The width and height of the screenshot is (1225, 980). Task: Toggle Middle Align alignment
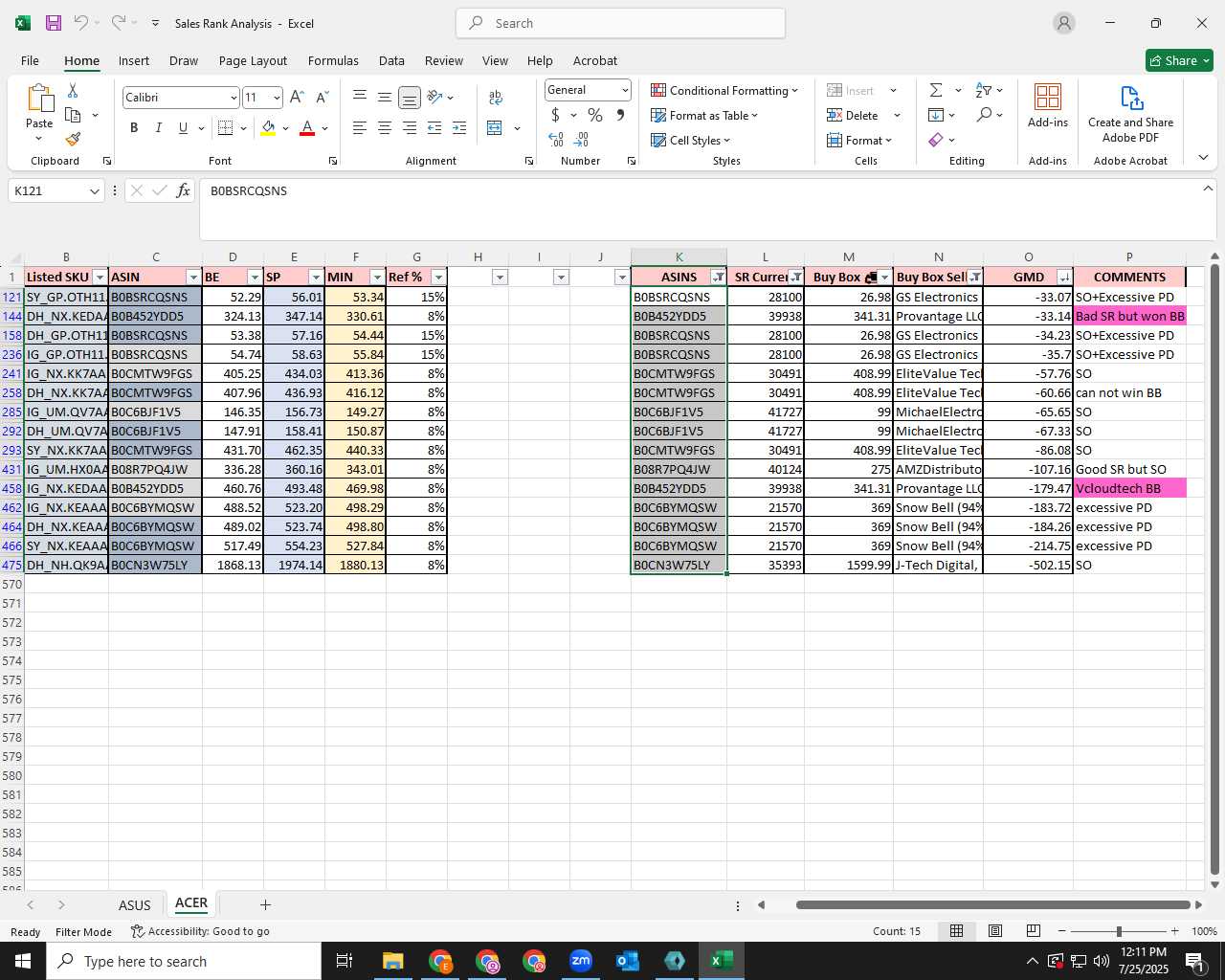(x=385, y=97)
